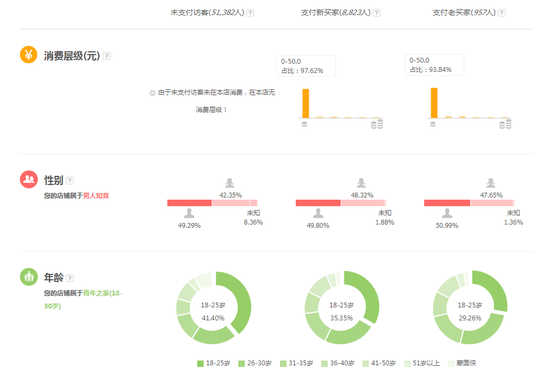Click dark red male bar above 49.29%

tap(189, 203)
